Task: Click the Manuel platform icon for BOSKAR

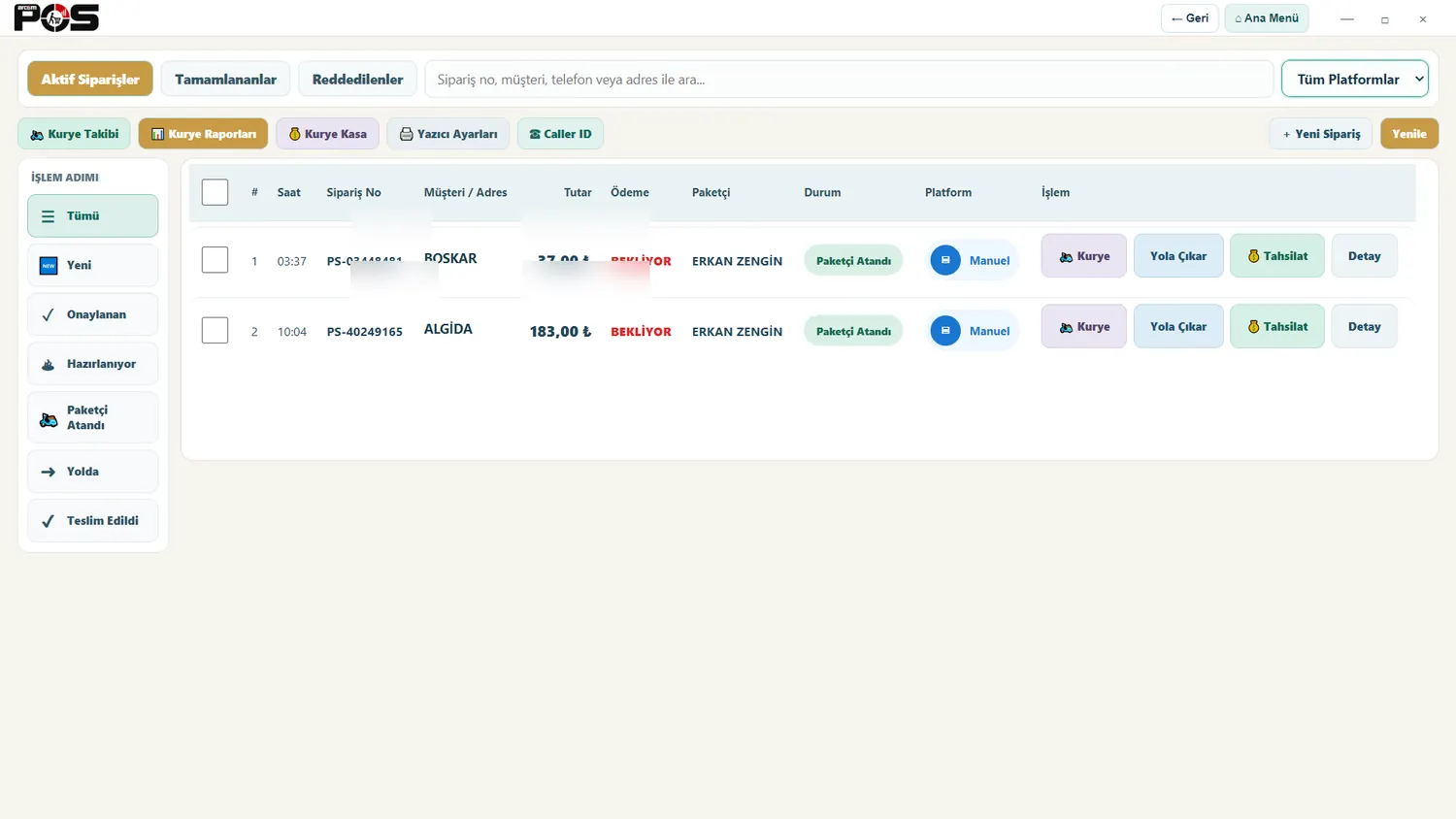Action: click(x=945, y=260)
